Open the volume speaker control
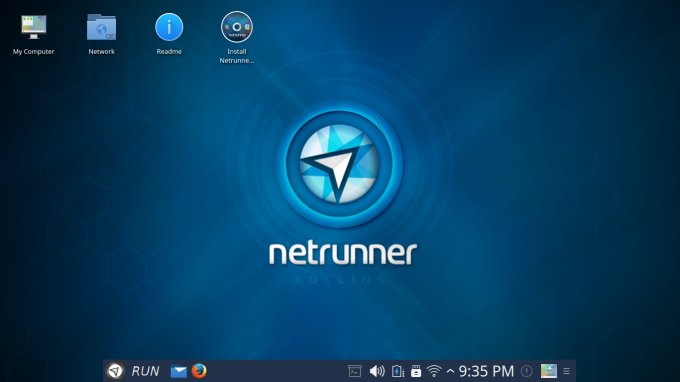The image size is (680, 382). tap(377, 371)
